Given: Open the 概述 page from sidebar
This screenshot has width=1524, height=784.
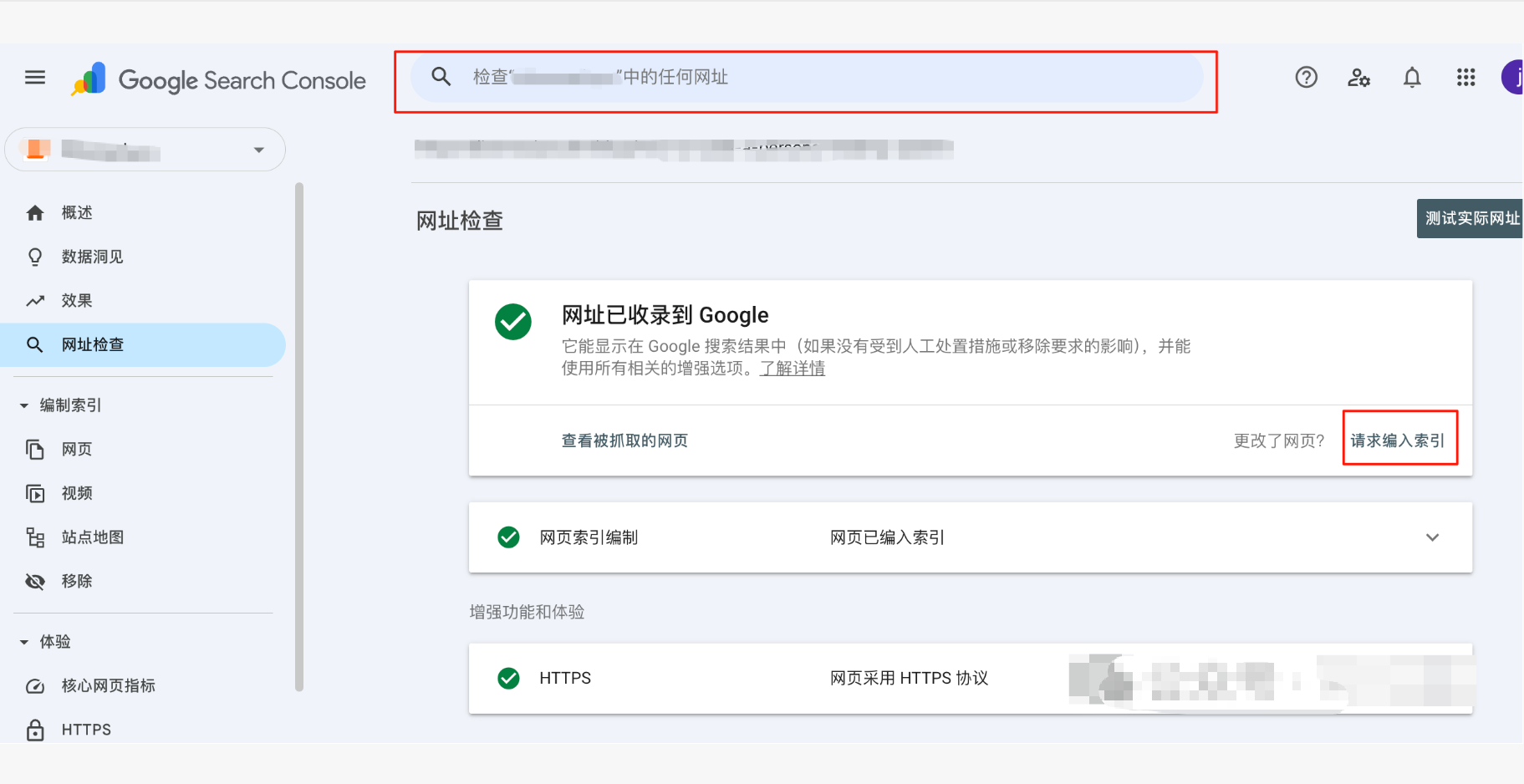Looking at the screenshot, I should (x=75, y=211).
